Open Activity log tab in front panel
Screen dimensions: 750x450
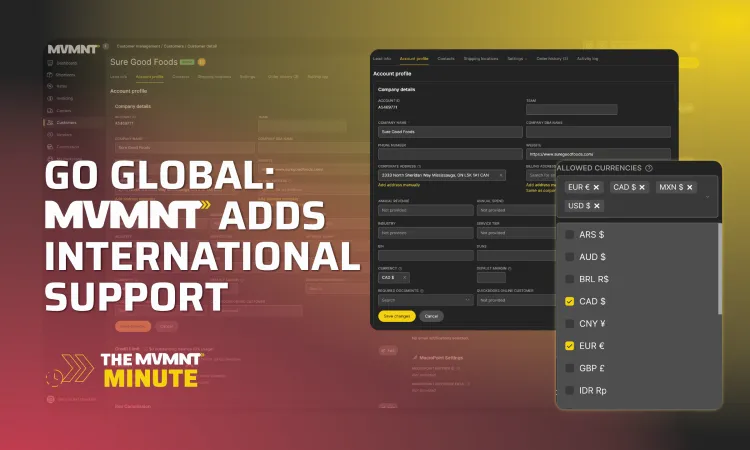pyautogui.click(x=587, y=59)
